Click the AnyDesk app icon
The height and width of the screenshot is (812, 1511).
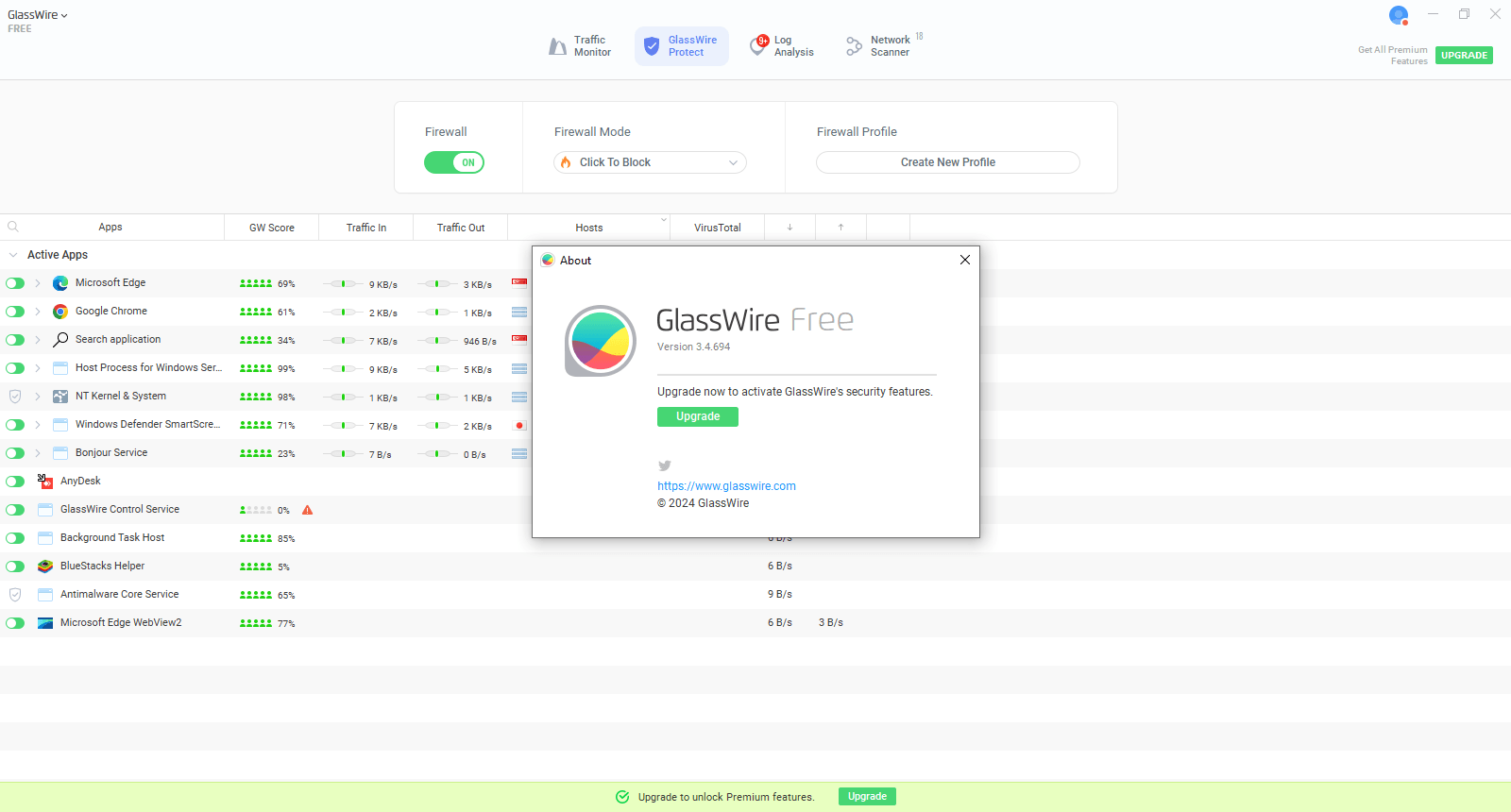pos(45,482)
